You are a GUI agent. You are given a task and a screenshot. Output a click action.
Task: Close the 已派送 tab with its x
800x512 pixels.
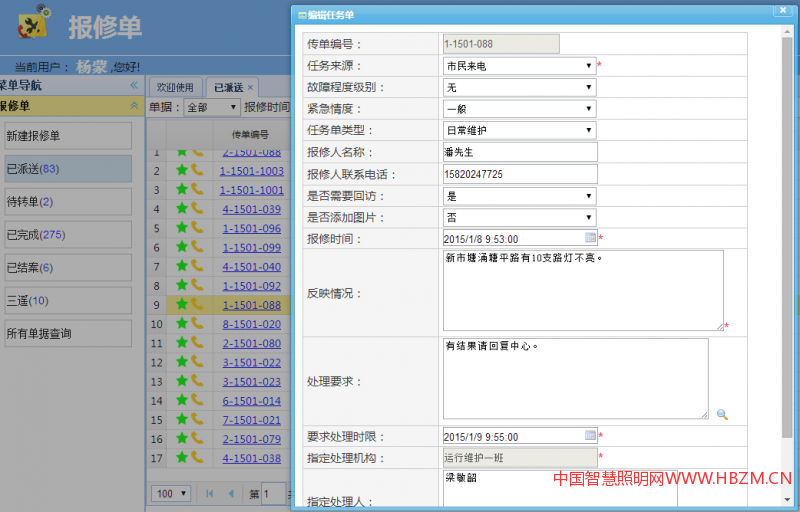250,88
